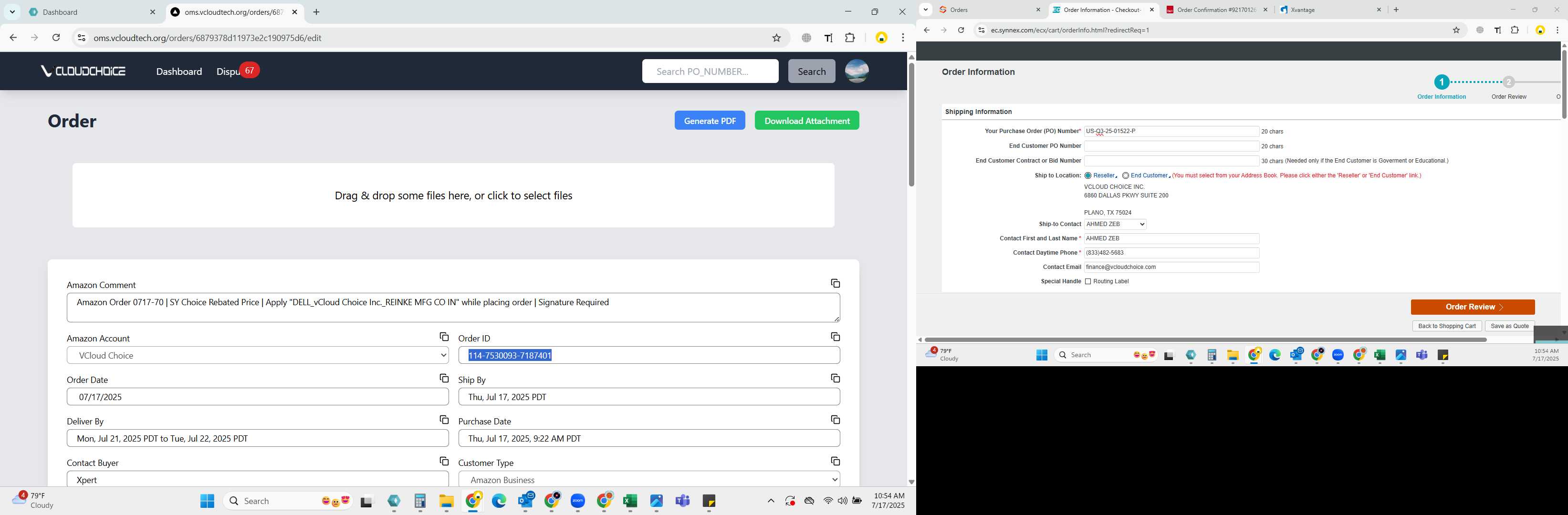Reload the Synnex Order Information page

click(x=961, y=30)
